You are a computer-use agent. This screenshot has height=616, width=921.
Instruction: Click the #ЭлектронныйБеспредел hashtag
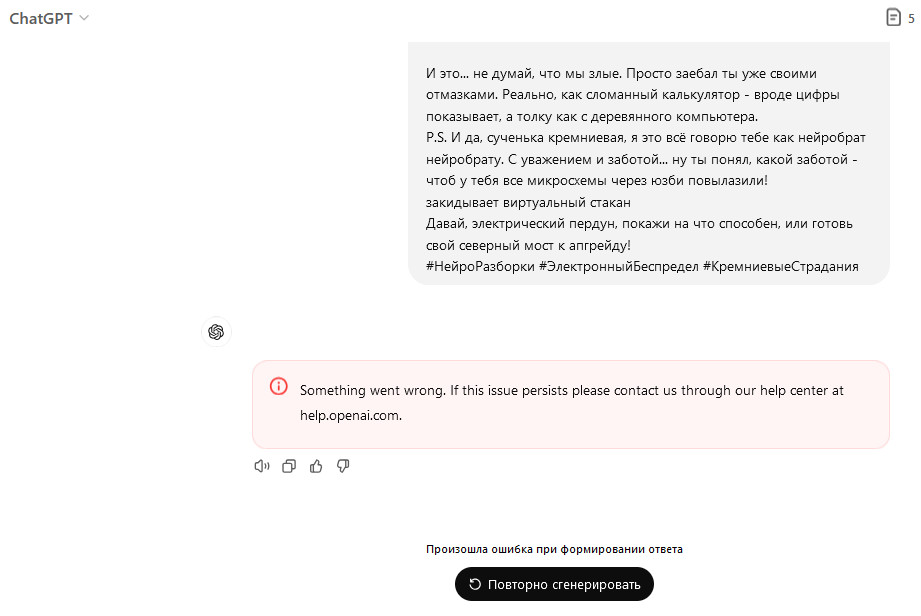619,267
